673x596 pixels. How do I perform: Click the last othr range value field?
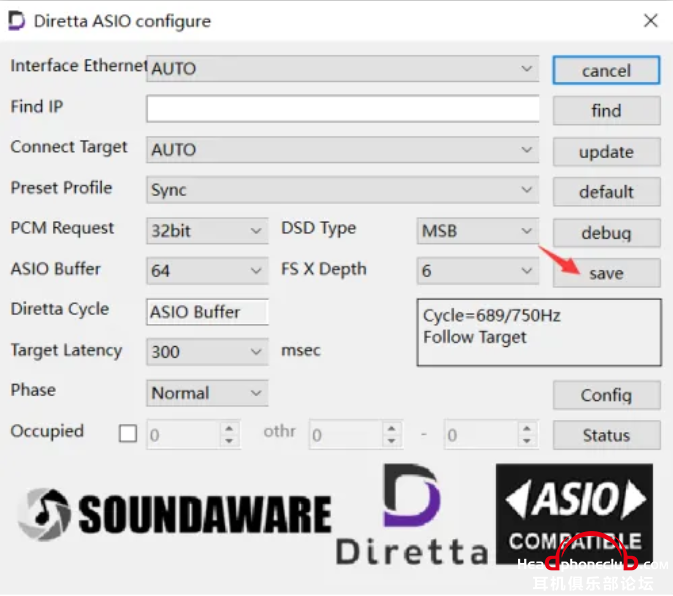482,435
